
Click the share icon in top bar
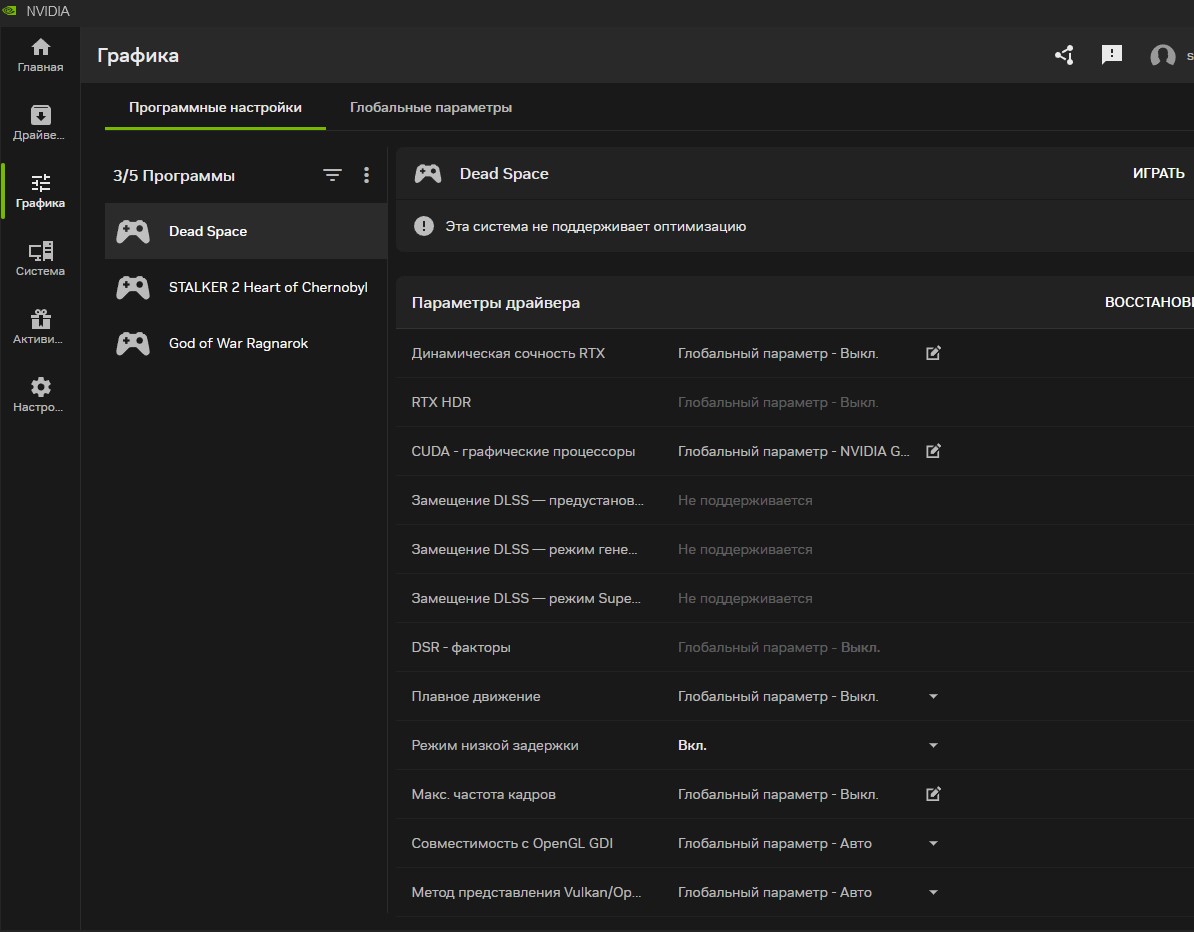[x=1064, y=55]
